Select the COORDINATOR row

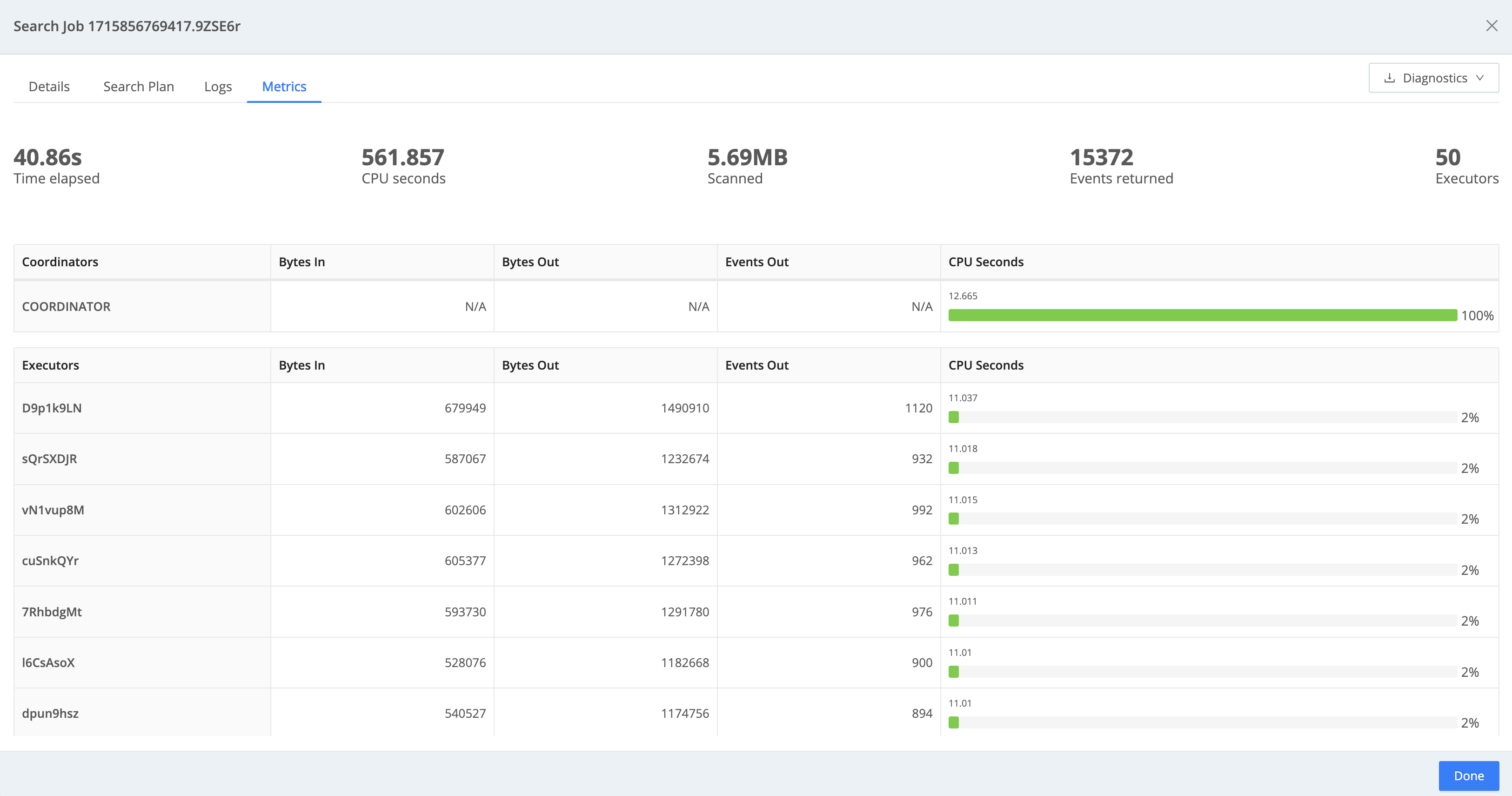[x=67, y=306]
